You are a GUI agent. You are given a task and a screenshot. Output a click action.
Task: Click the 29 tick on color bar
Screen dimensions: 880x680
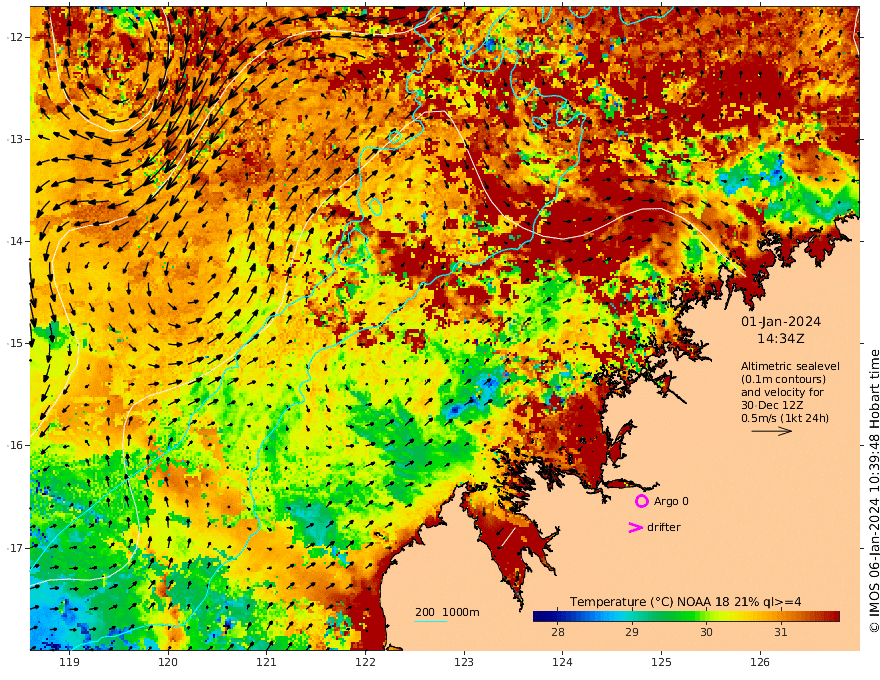click(x=631, y=632)
